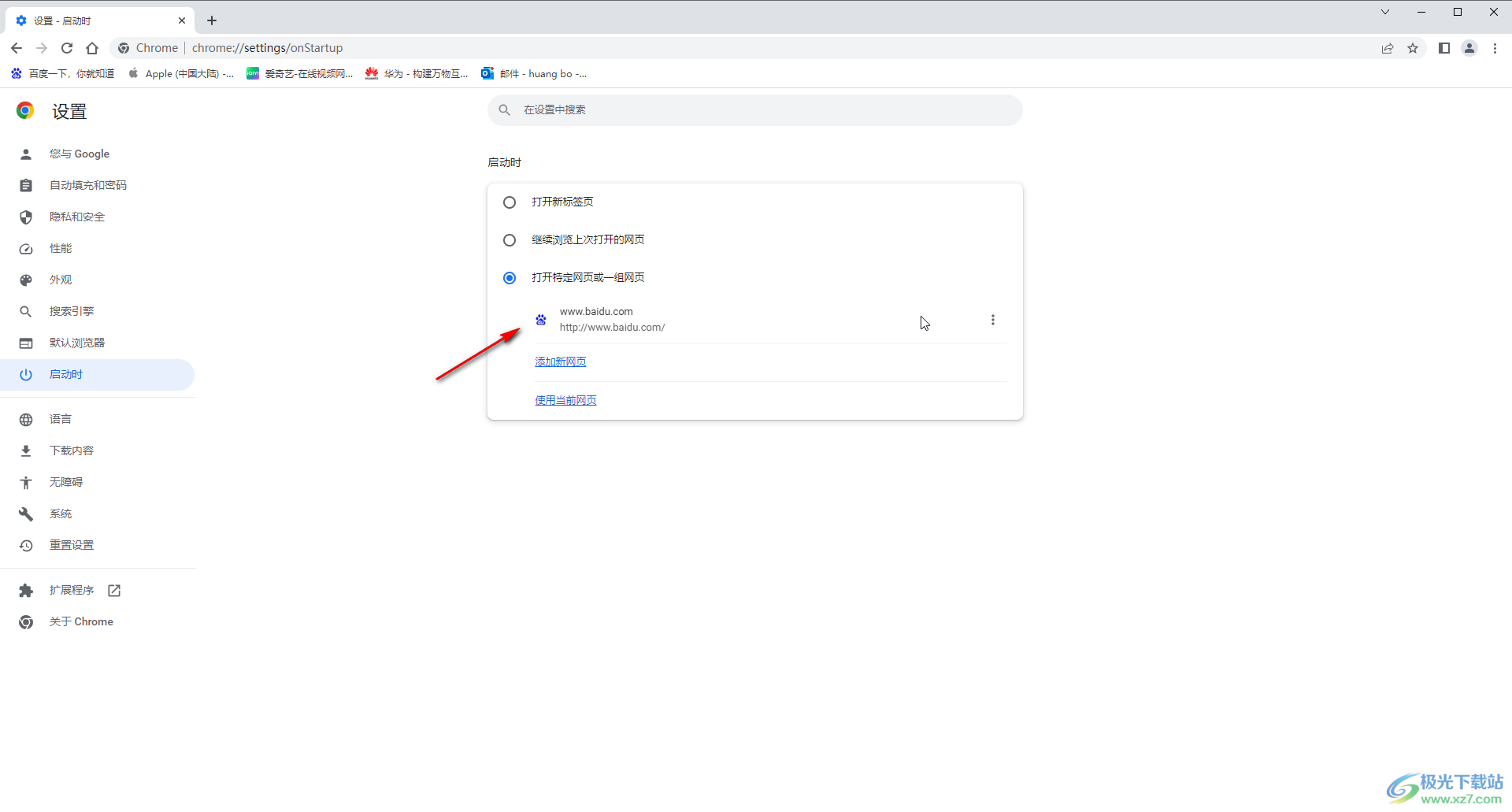The height and width of the screenshot is (812, 1512).
Task: Expand the tab search chevron
Action: tap(1385, 12)
